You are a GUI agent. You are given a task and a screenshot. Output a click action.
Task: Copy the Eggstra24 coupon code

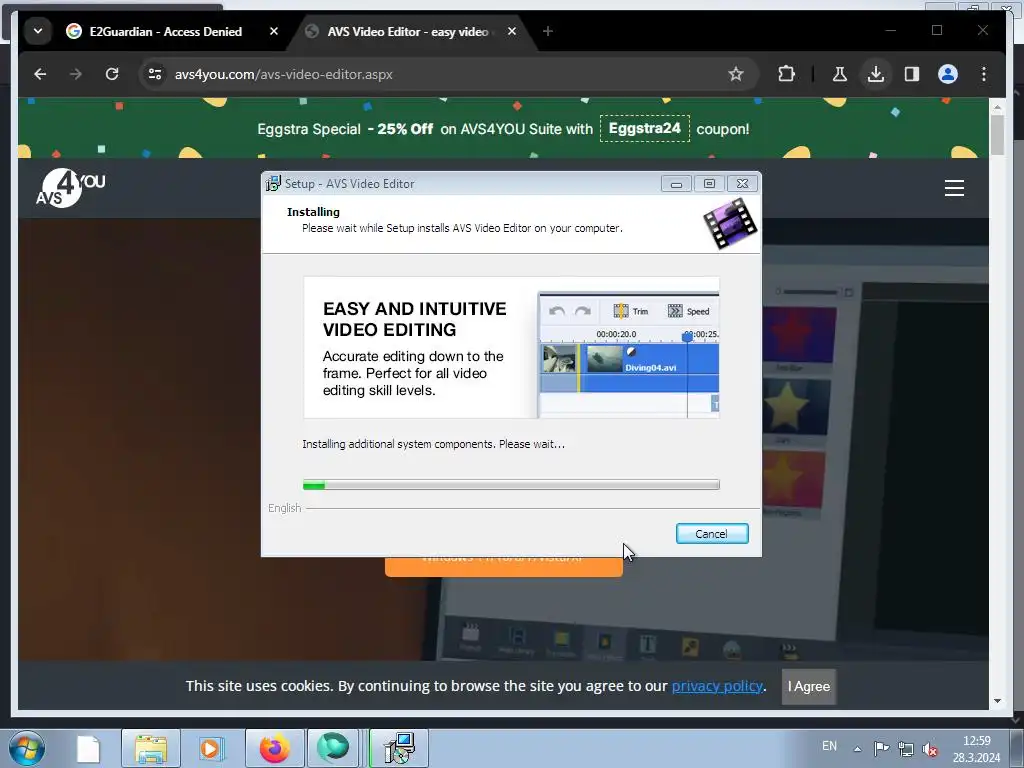tap(645, 128)
